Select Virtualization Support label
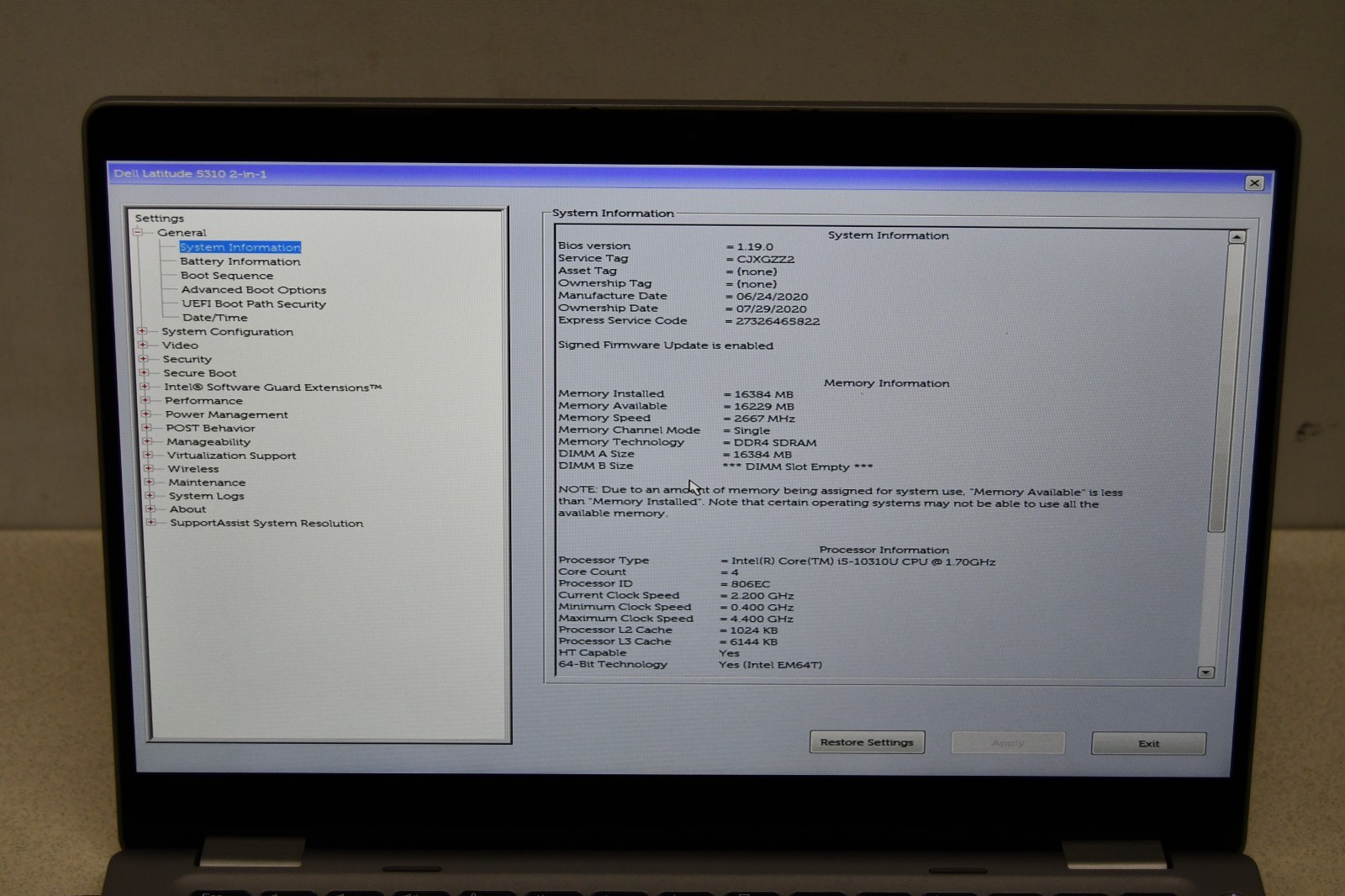1345x896 pixels. click(231, 456)
